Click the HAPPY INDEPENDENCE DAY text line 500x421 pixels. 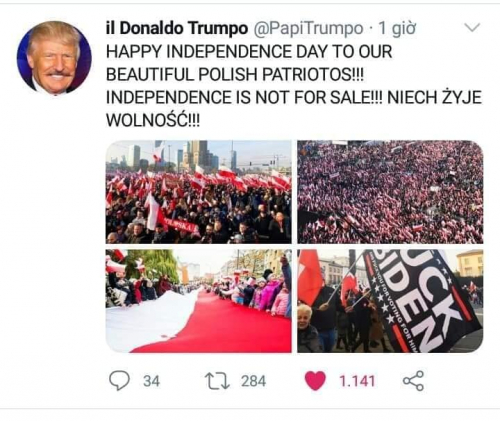249,52
